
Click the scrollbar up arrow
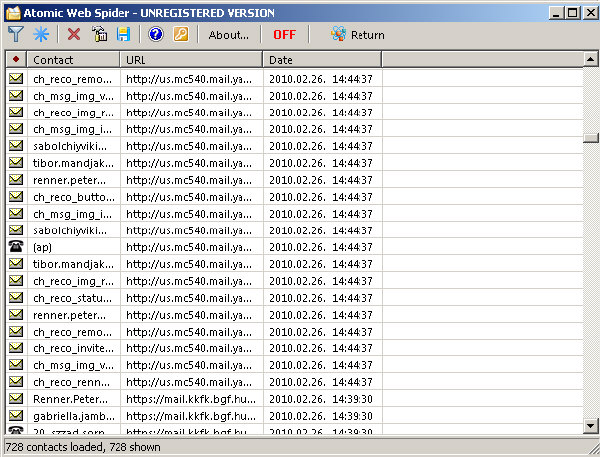click(x=590, y=59)
